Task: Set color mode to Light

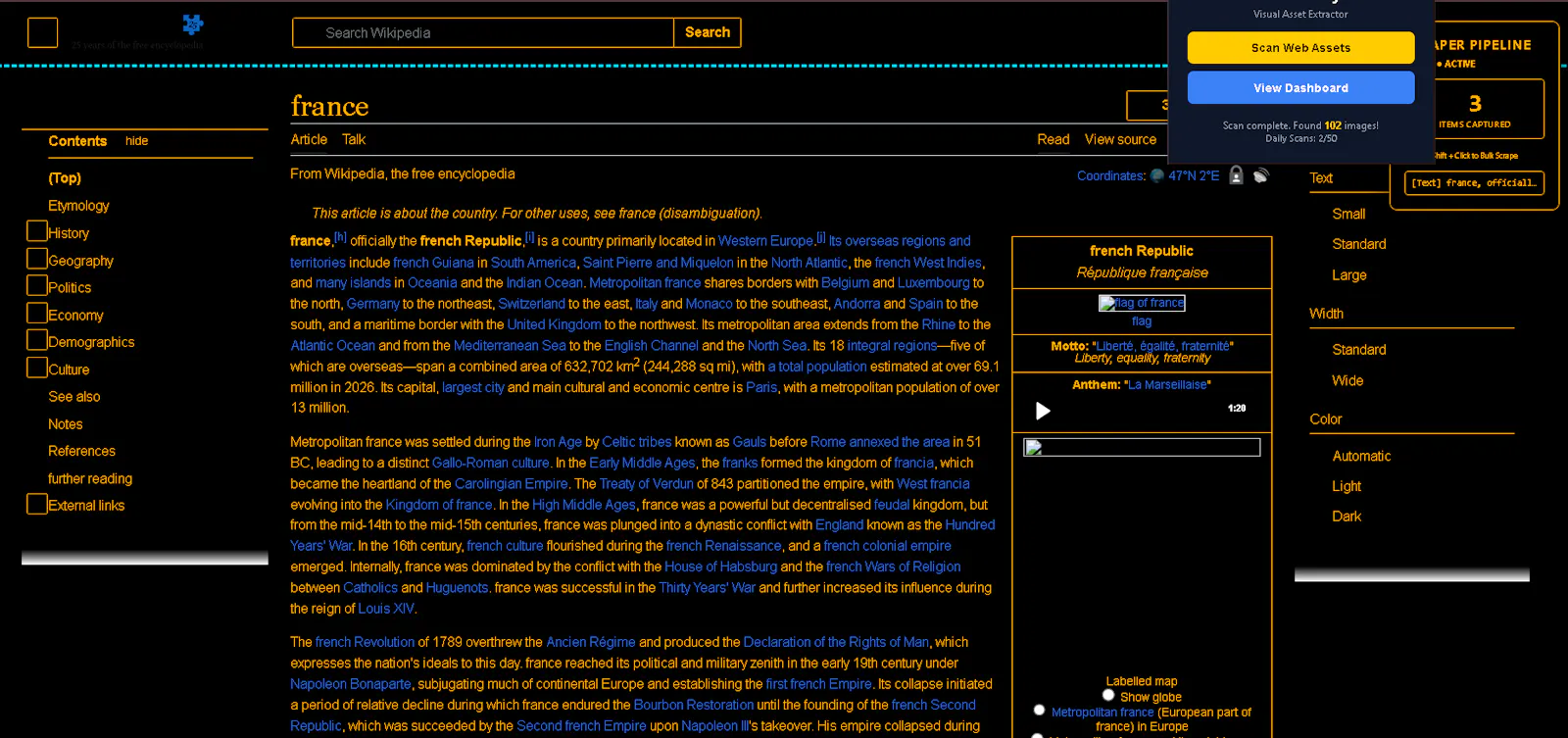Action: 1347,486
